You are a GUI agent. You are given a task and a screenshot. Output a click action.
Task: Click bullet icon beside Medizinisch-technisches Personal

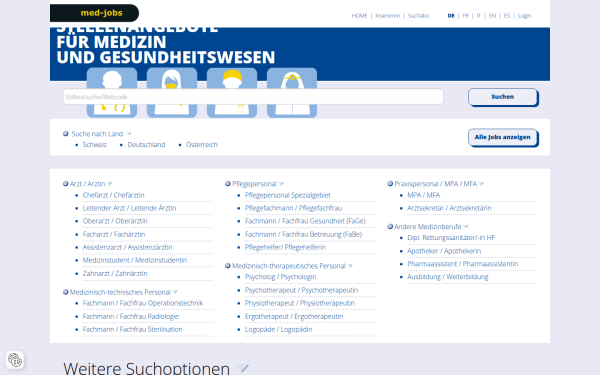pyautogui.click(x=65, y=292)
